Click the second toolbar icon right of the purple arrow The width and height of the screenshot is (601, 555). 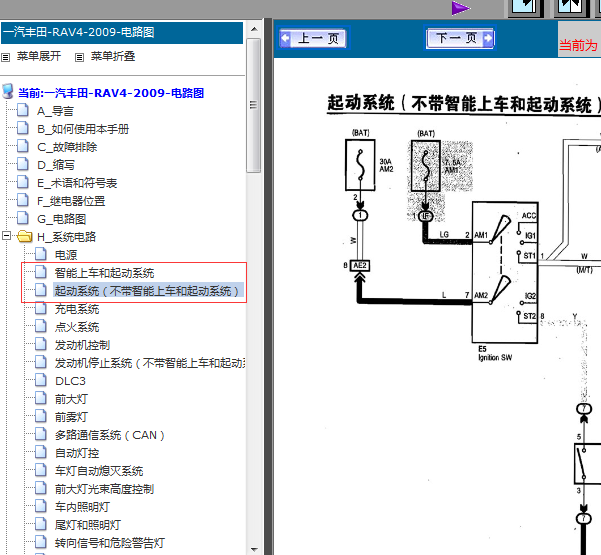coord(571,8)
